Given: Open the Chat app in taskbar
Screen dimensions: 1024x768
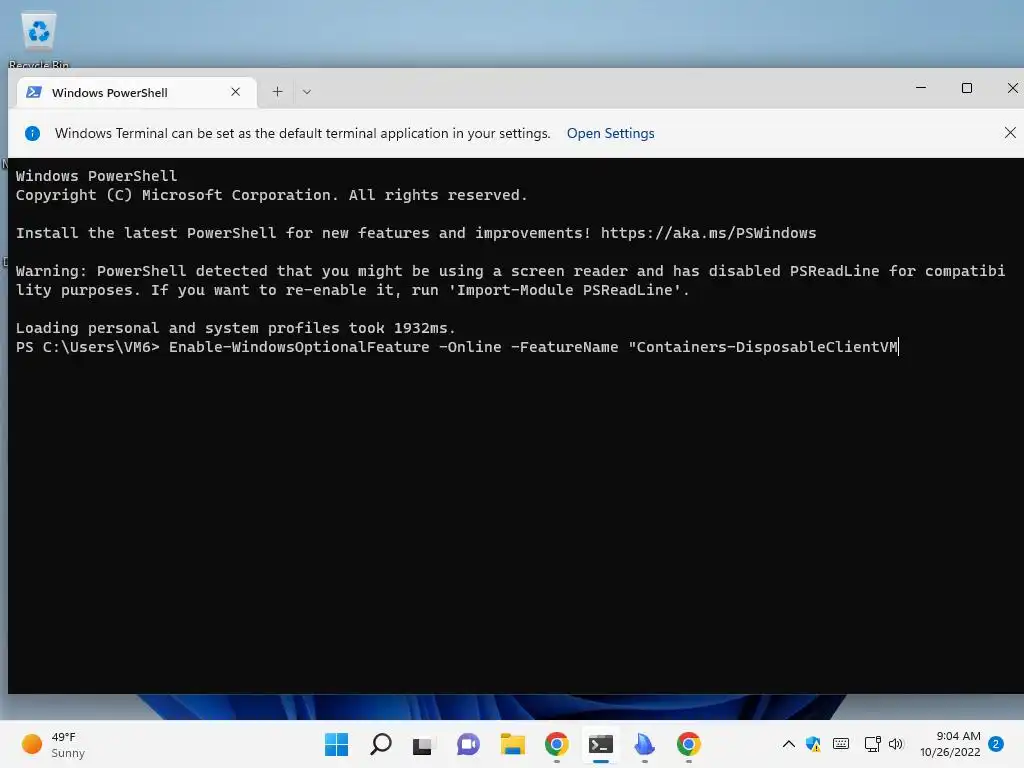Looking at the screenshot, I should (468, 744).
